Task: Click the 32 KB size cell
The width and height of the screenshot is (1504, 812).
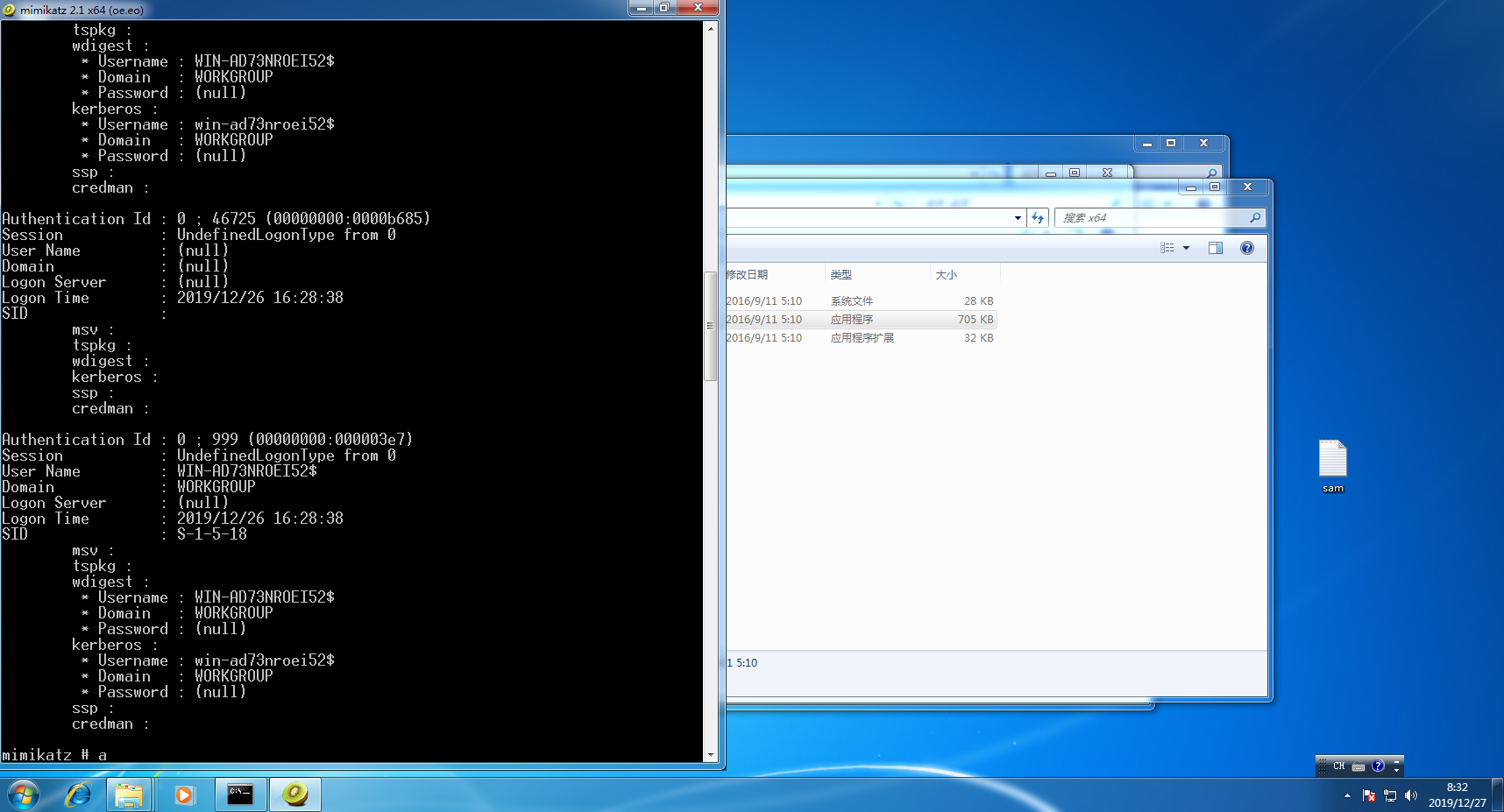Action: 978,338
